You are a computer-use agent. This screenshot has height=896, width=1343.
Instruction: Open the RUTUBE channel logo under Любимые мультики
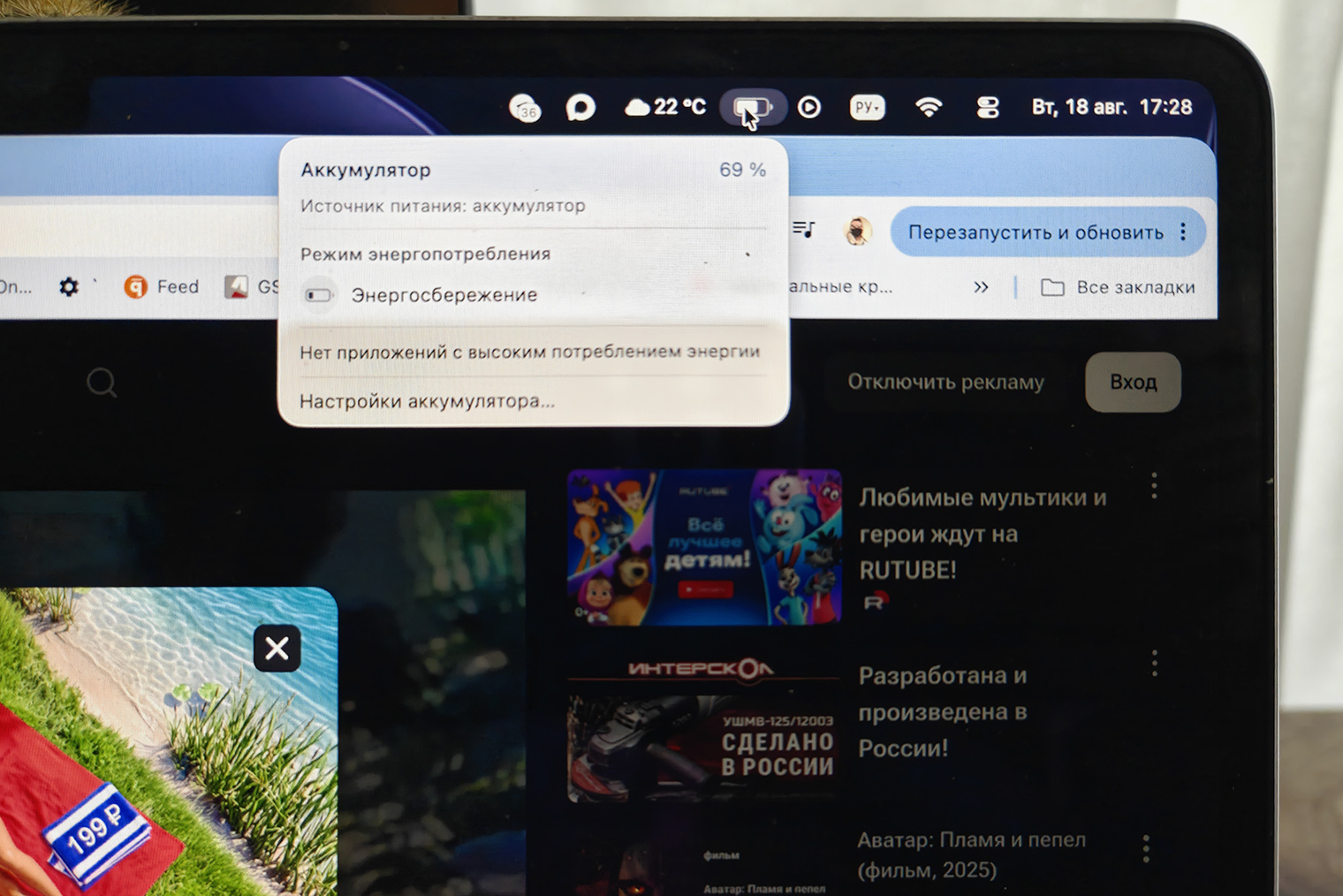pyautogui.click(x=875, y=602)
